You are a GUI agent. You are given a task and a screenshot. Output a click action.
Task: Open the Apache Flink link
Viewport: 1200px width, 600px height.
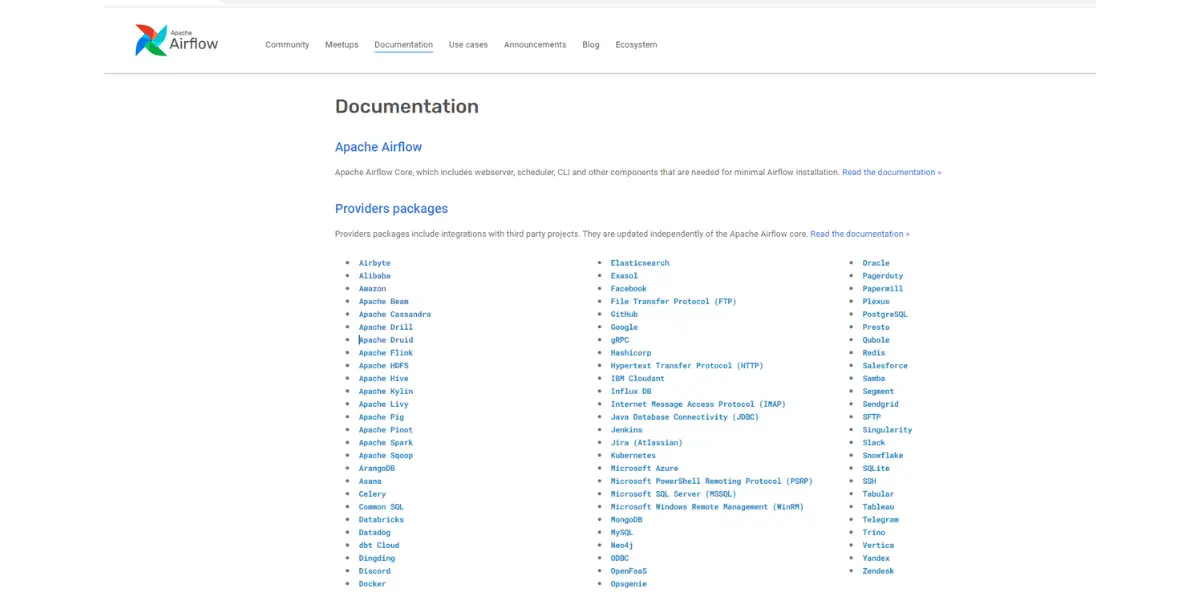tap(386, 353)
